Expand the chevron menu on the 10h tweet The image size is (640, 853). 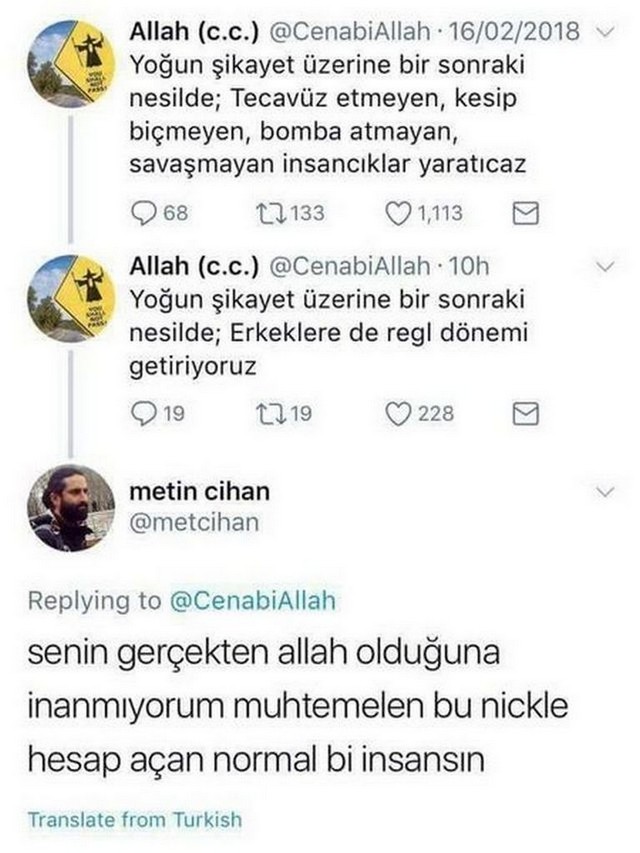click(606, 267)
